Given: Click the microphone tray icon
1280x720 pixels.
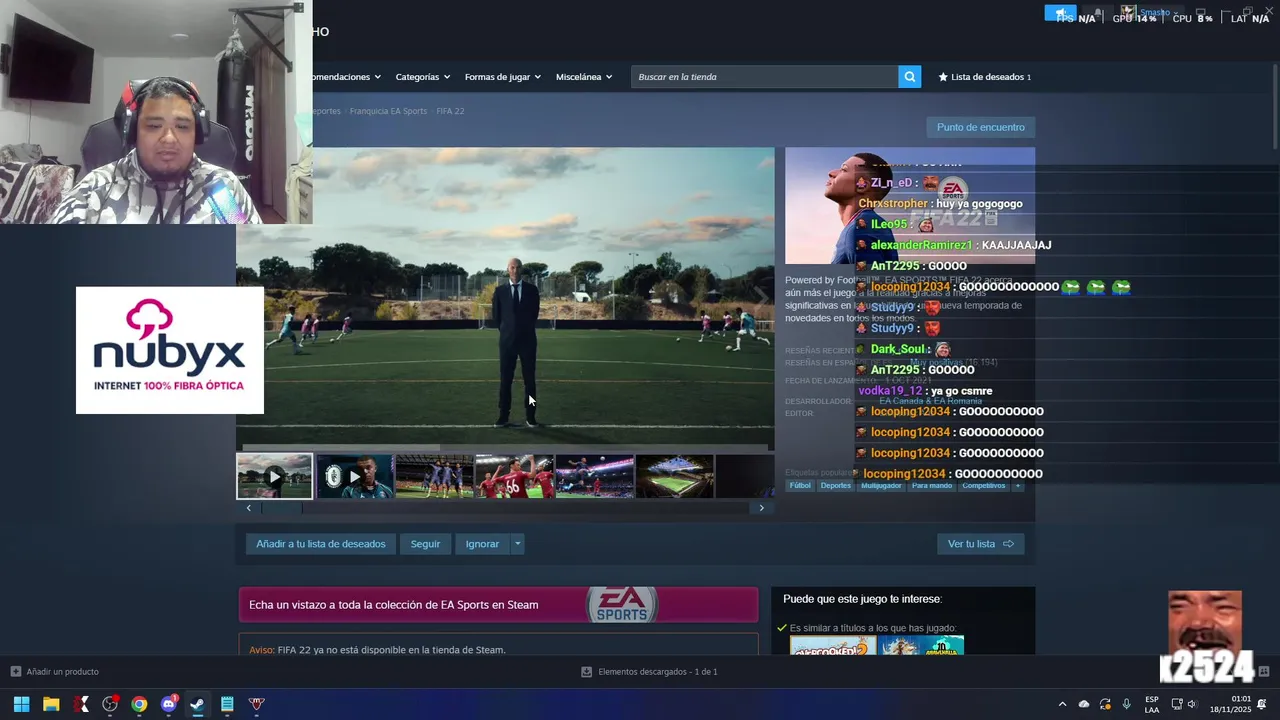Looking at the screenshot, I should click(1127, 704).
